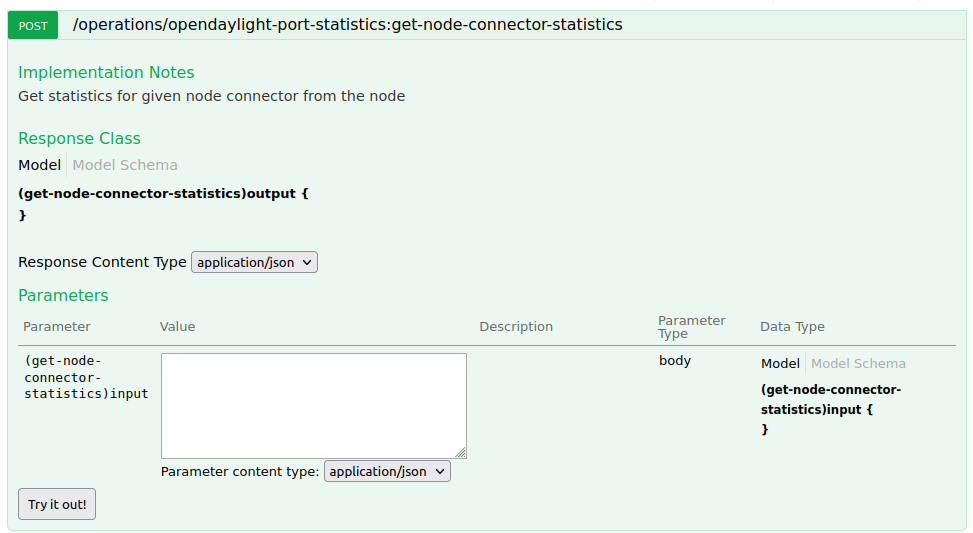
Task: Select the Model tab in Data Type column
Action: [780, 364]
